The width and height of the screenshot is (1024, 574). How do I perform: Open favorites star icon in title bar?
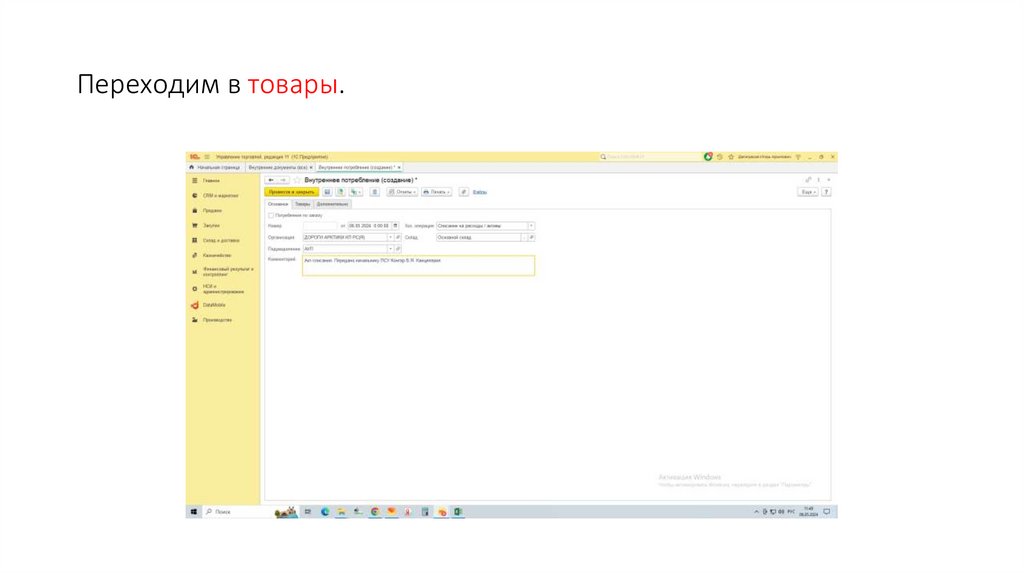pos(731,157)
